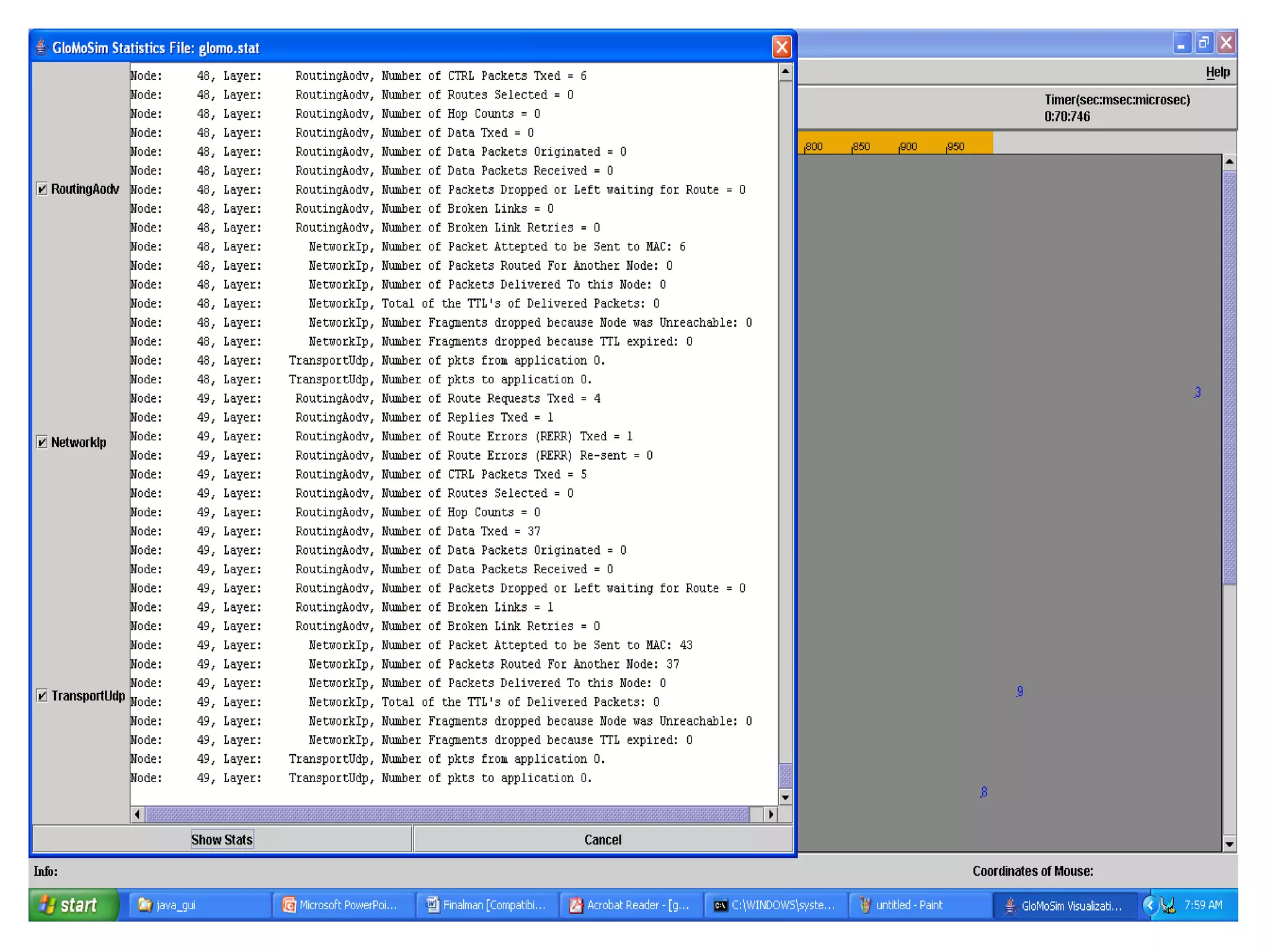Open Finalman Word document in taskbar
The width and height of the screenshot is (1270, 952).
tap(487, 905)
